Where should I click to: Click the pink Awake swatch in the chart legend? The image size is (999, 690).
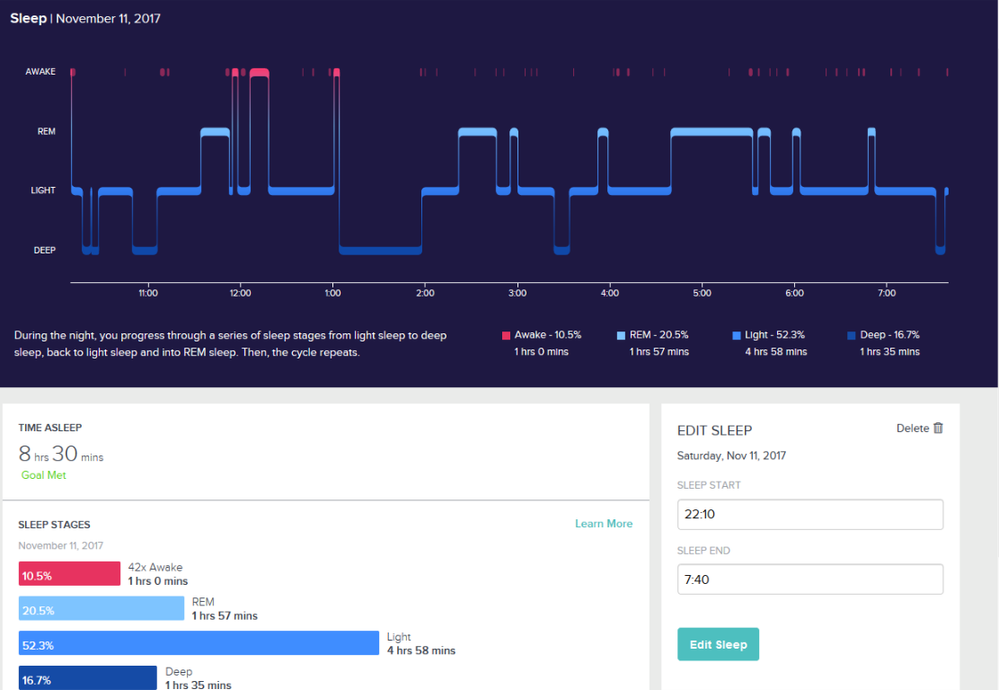tap(506, 336)
